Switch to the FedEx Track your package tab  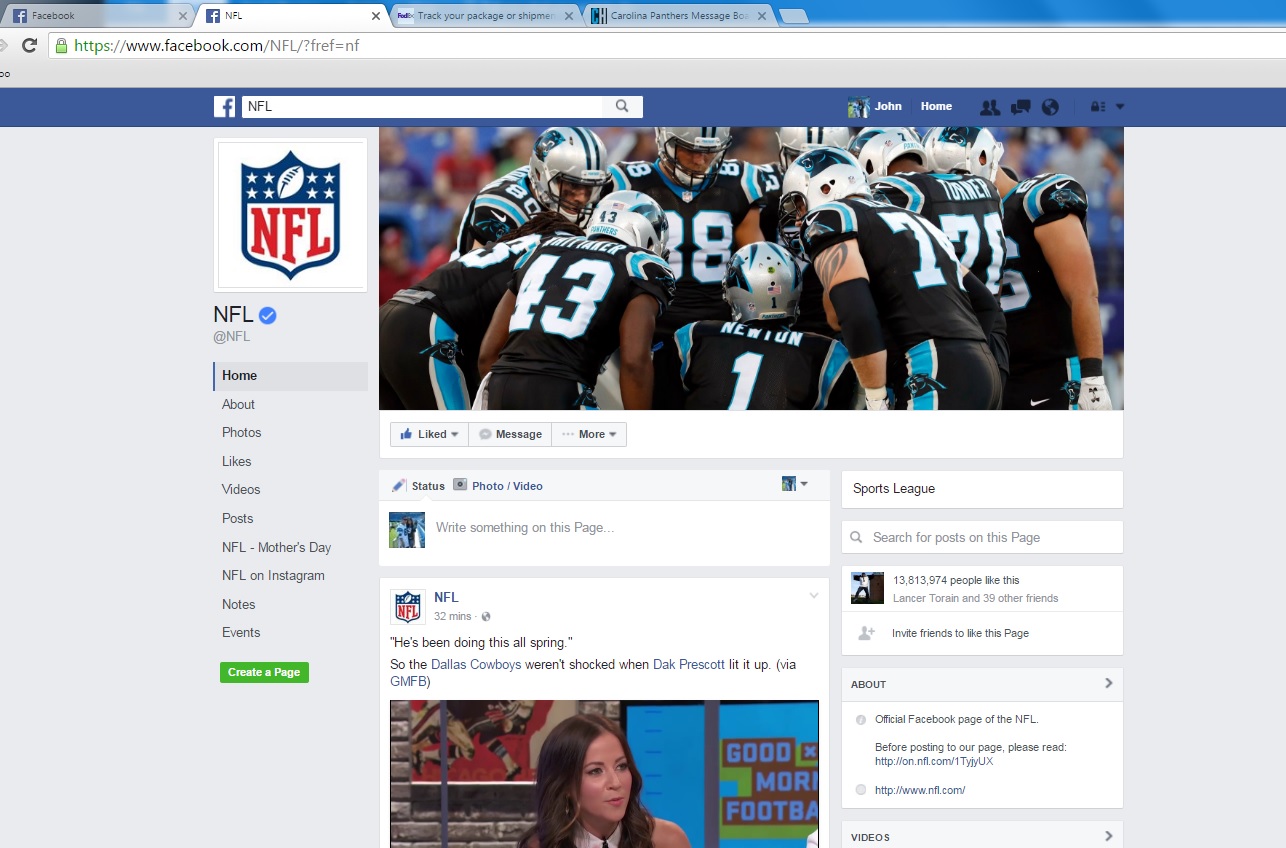[486, 16]
